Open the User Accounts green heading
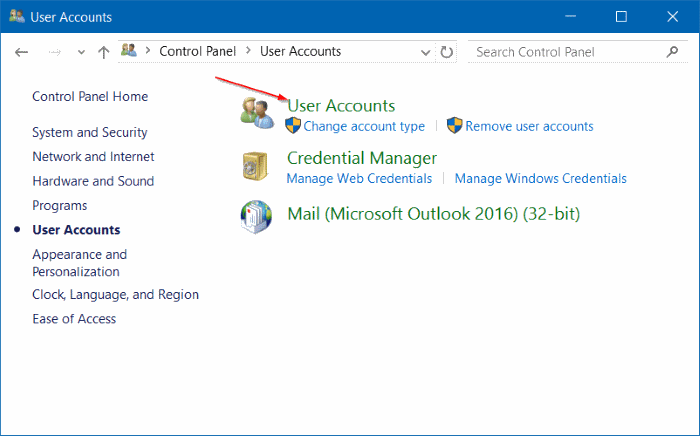Viewport: 700px width, 436px height. coord(341,106)
